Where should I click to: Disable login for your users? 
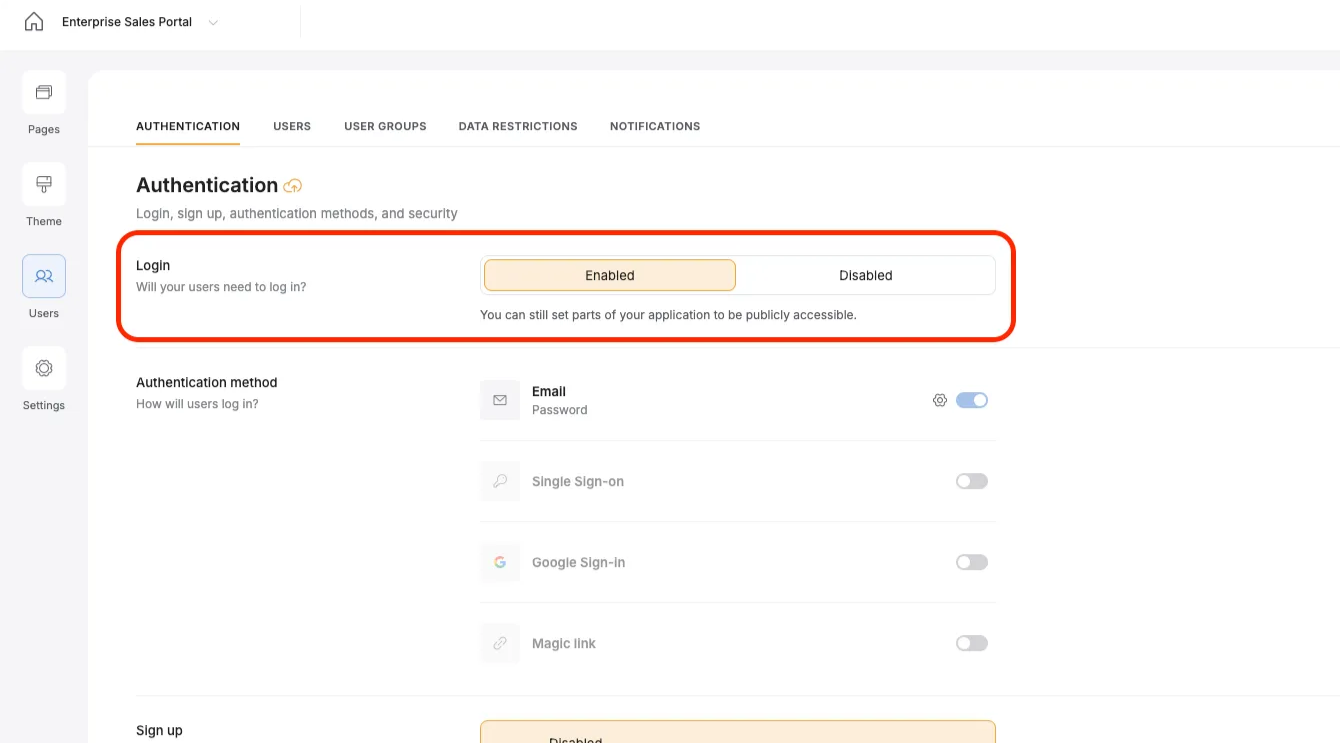click(865, 275)
